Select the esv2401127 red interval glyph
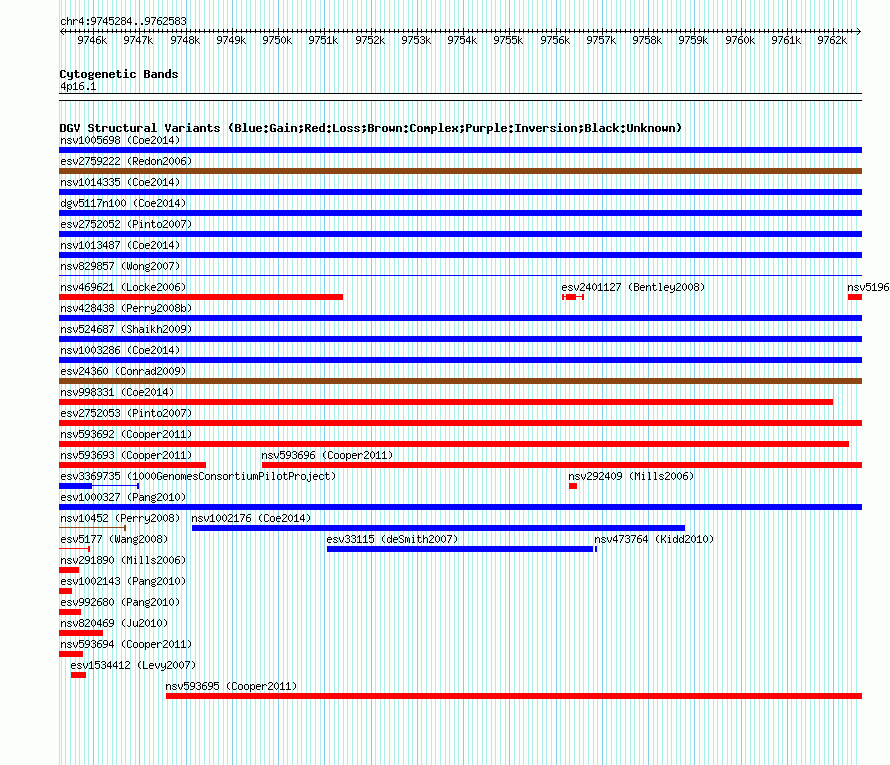Image resolution: width=890 pixels, height=765 pixels. (x=573, y=297)
